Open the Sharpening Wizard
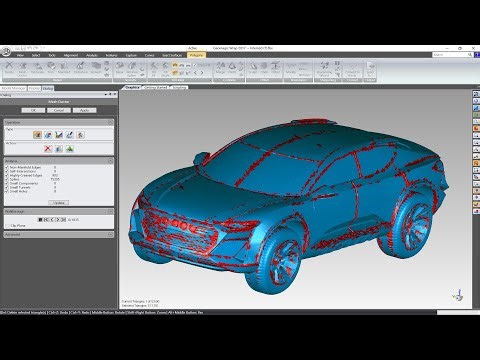Viewport: 480px width, 360px height. point(324,69)
